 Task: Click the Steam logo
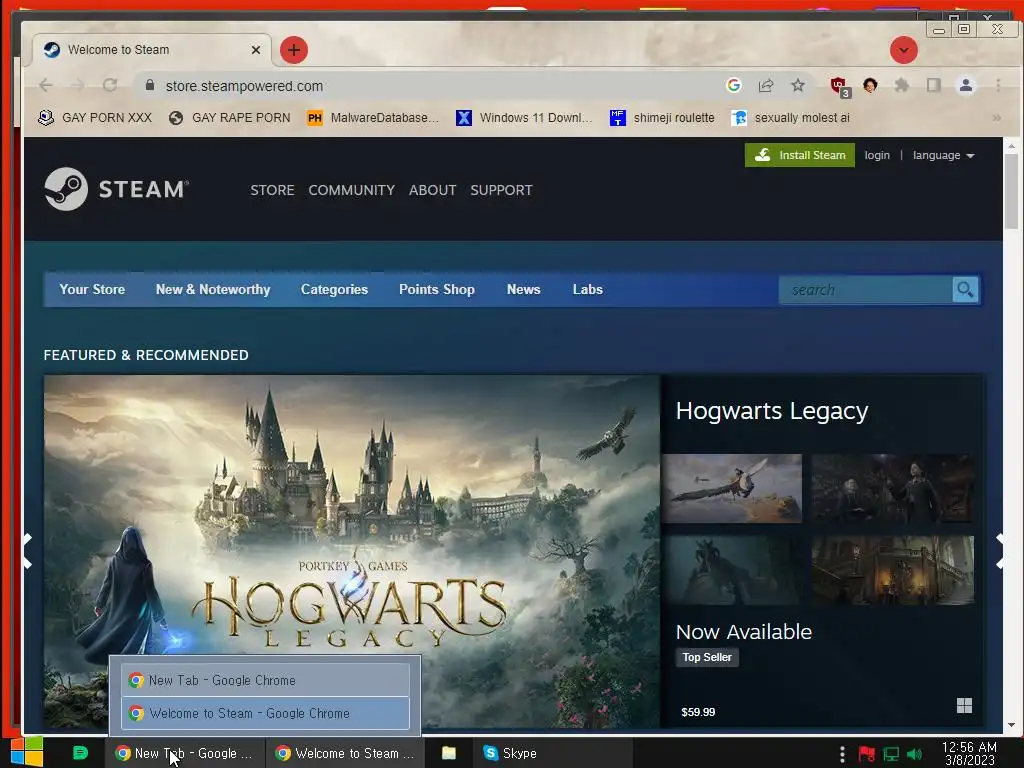coord(117,189)
